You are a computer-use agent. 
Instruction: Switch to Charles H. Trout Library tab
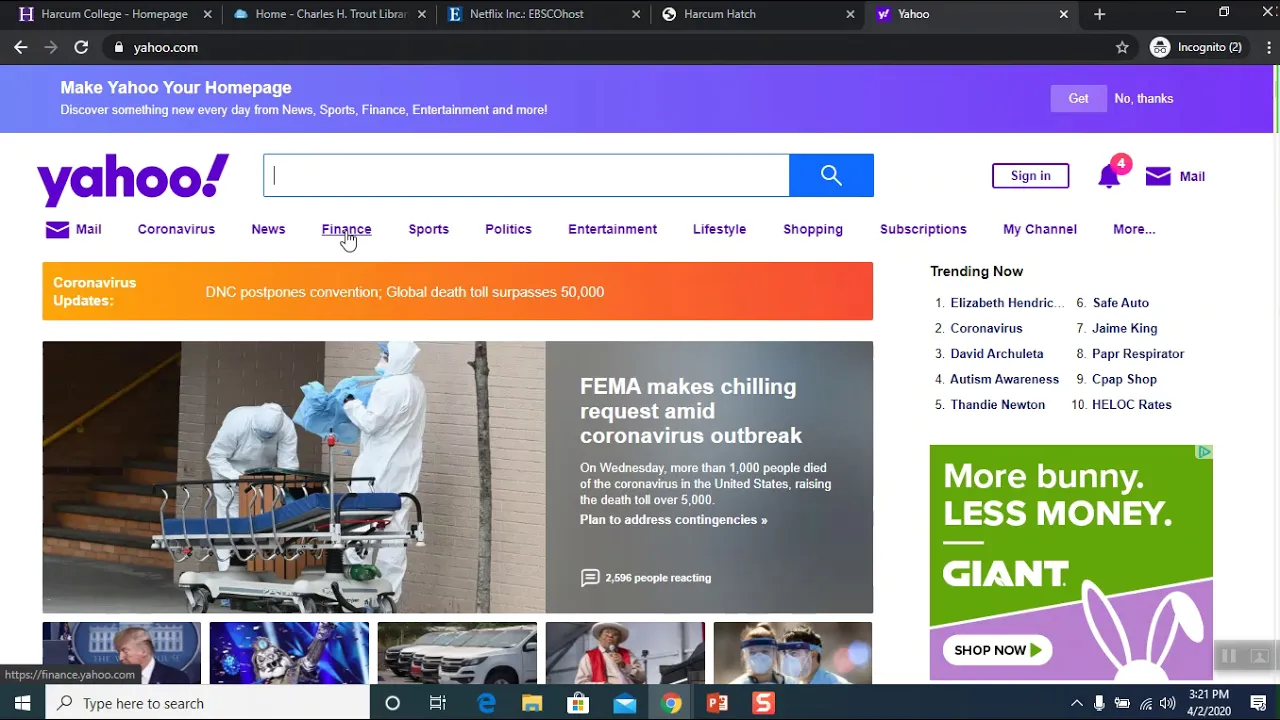pyautogui.click(x=329, y=14)
